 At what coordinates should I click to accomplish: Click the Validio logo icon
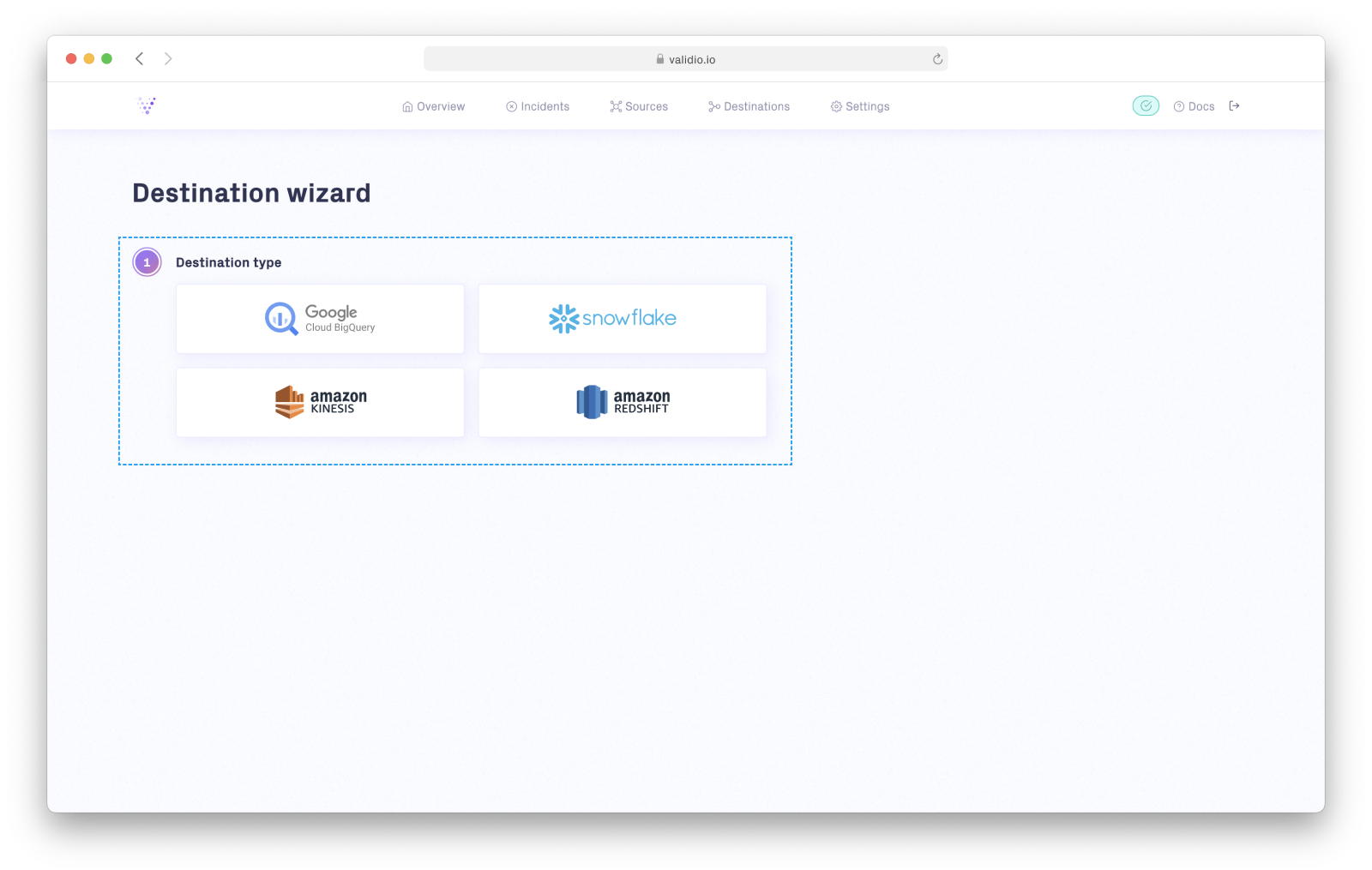point(147,105)
